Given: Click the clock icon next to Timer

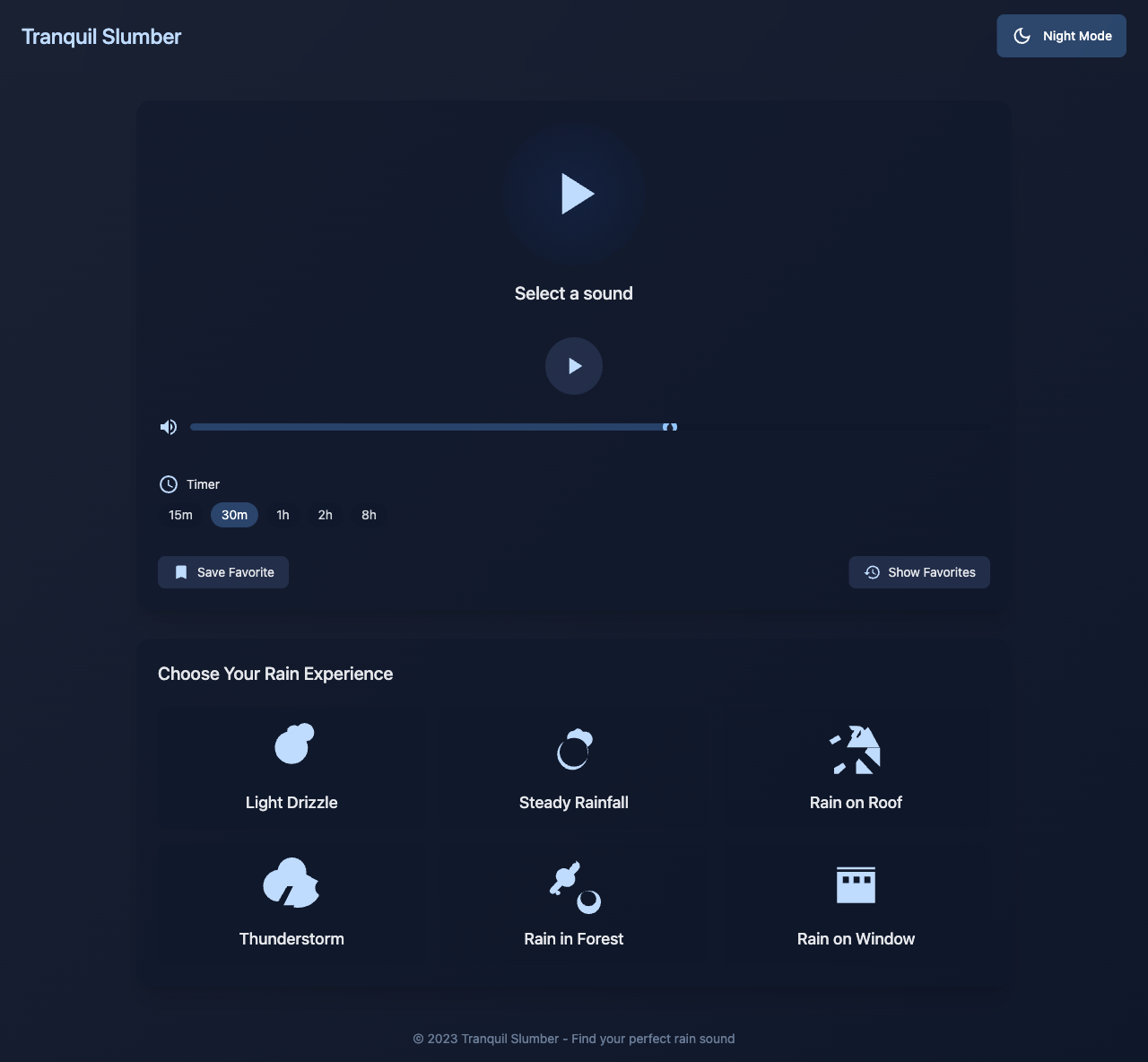Looking at the screenshot, I should point(169,484).
